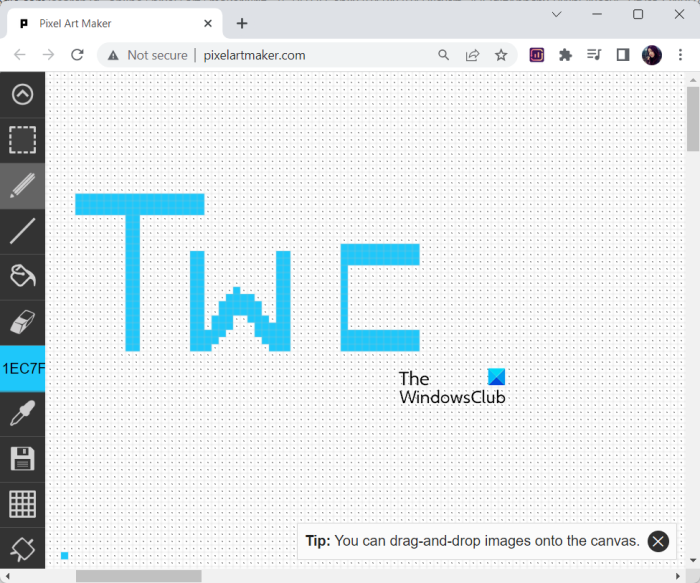This screenshot has height=583, width=700.
Task: Open the 1EC7F color picker swatch
Action: point(22,368)
